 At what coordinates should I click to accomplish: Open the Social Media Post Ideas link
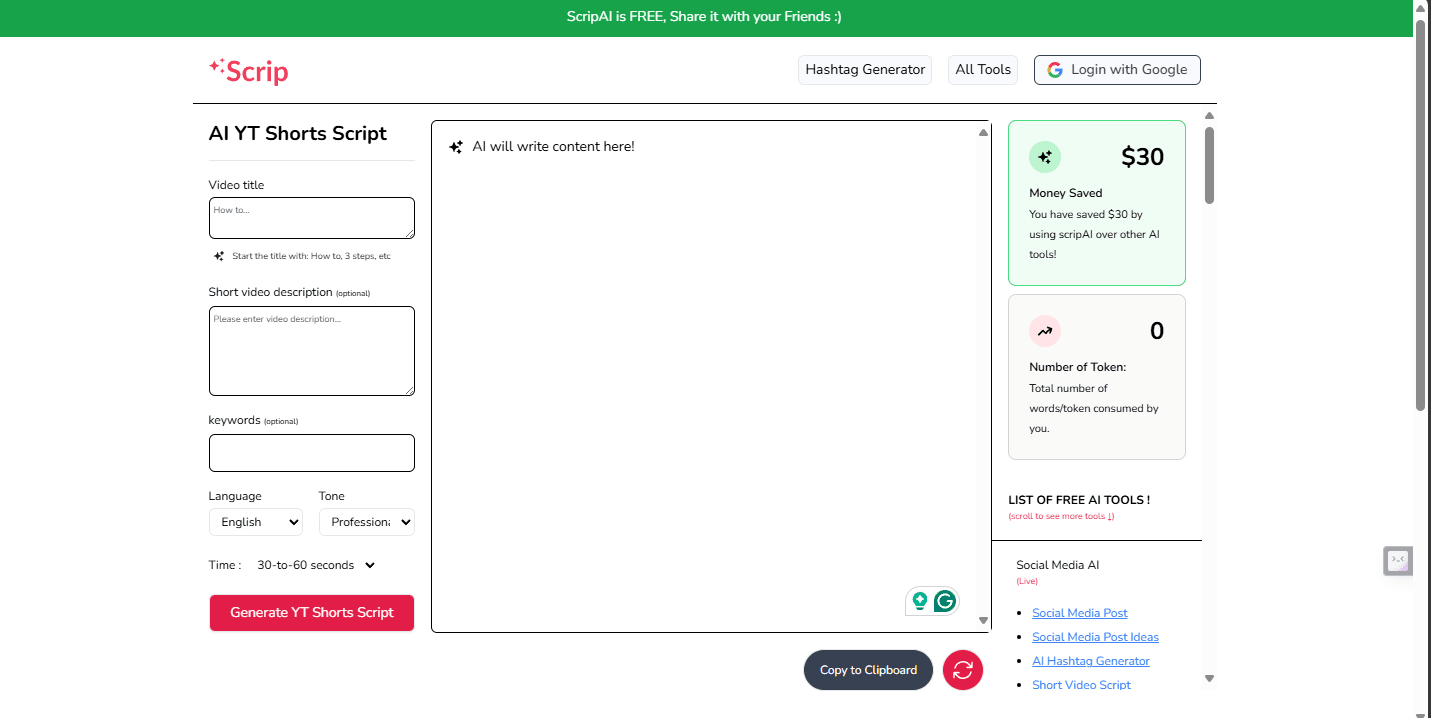tap(1095, 637)
